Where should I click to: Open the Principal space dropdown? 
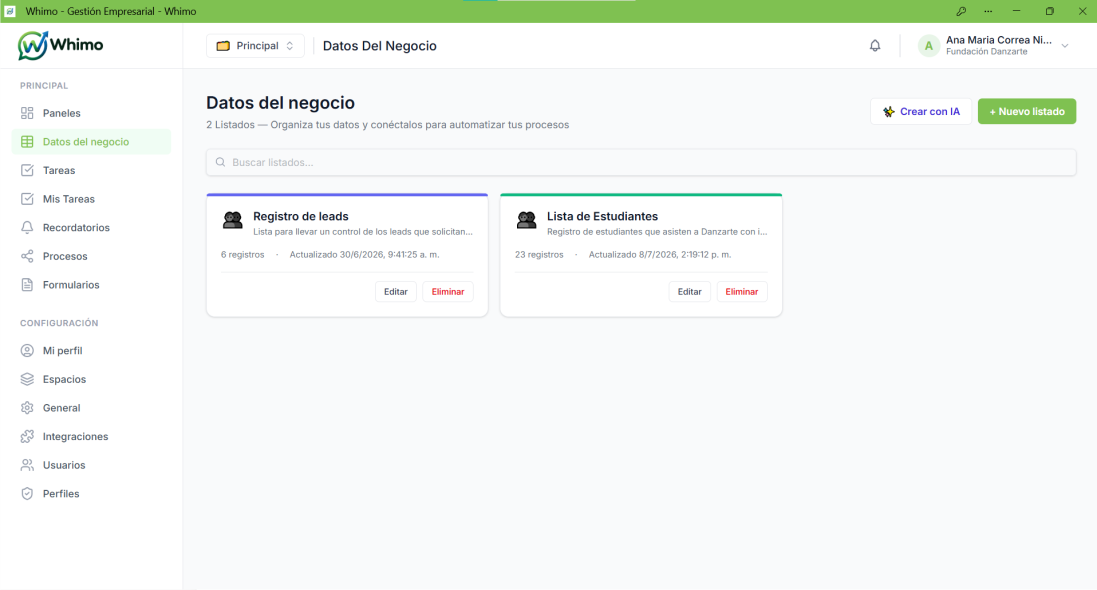point(255,45)
